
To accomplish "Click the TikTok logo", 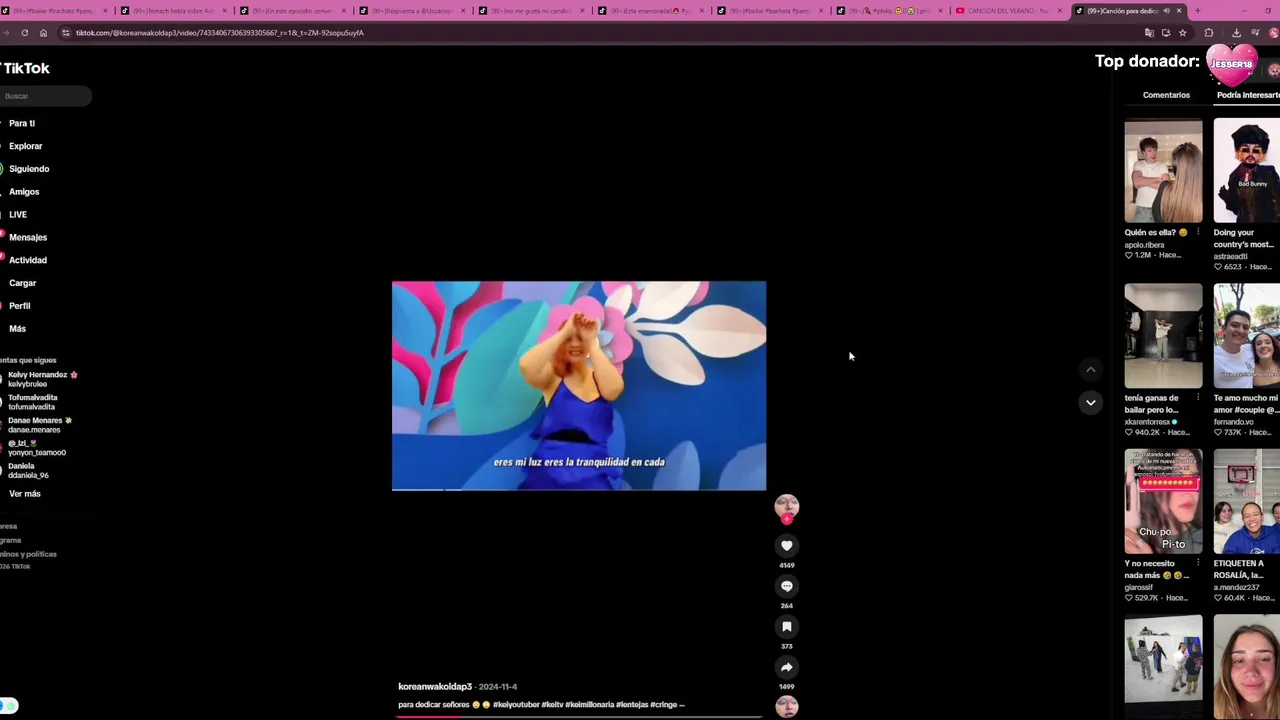I will (25, 68).
